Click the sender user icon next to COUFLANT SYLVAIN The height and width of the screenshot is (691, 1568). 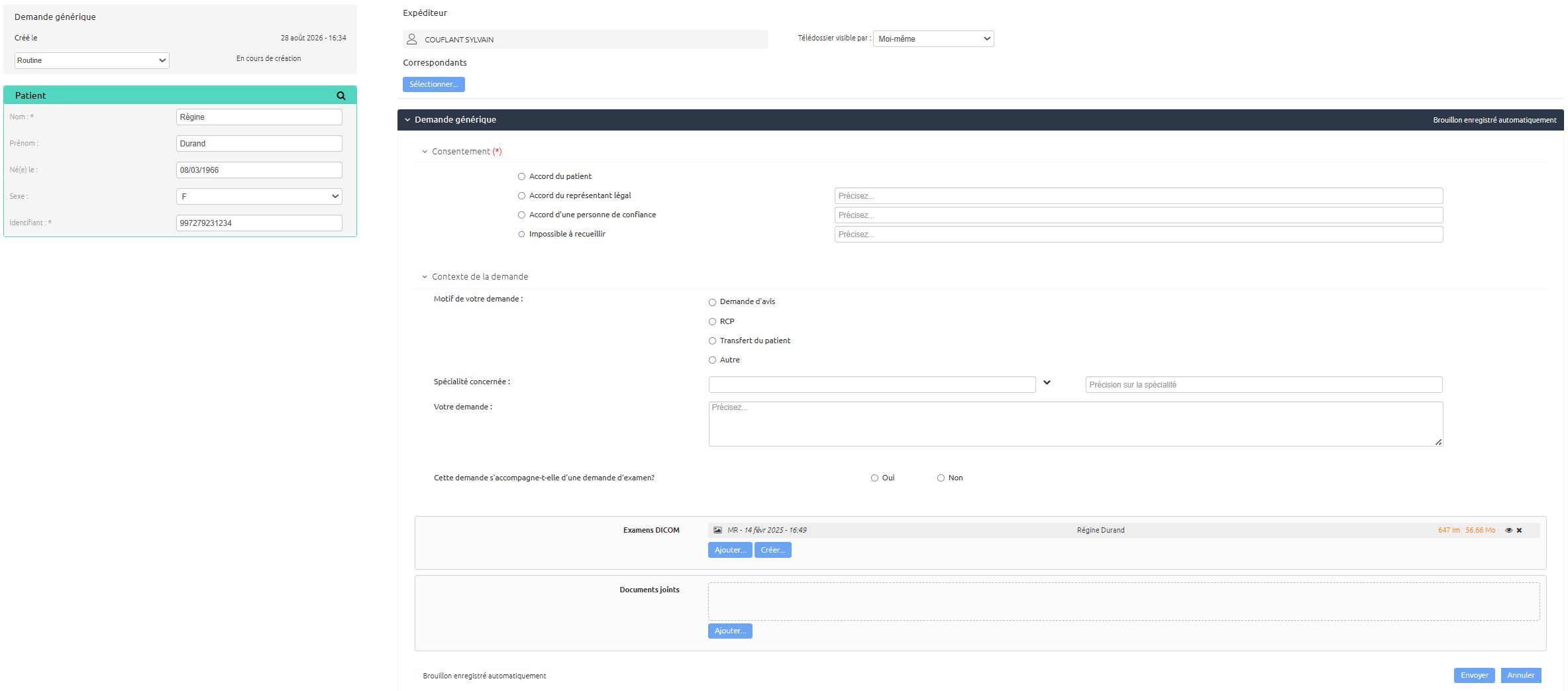(x=411, y=39)
